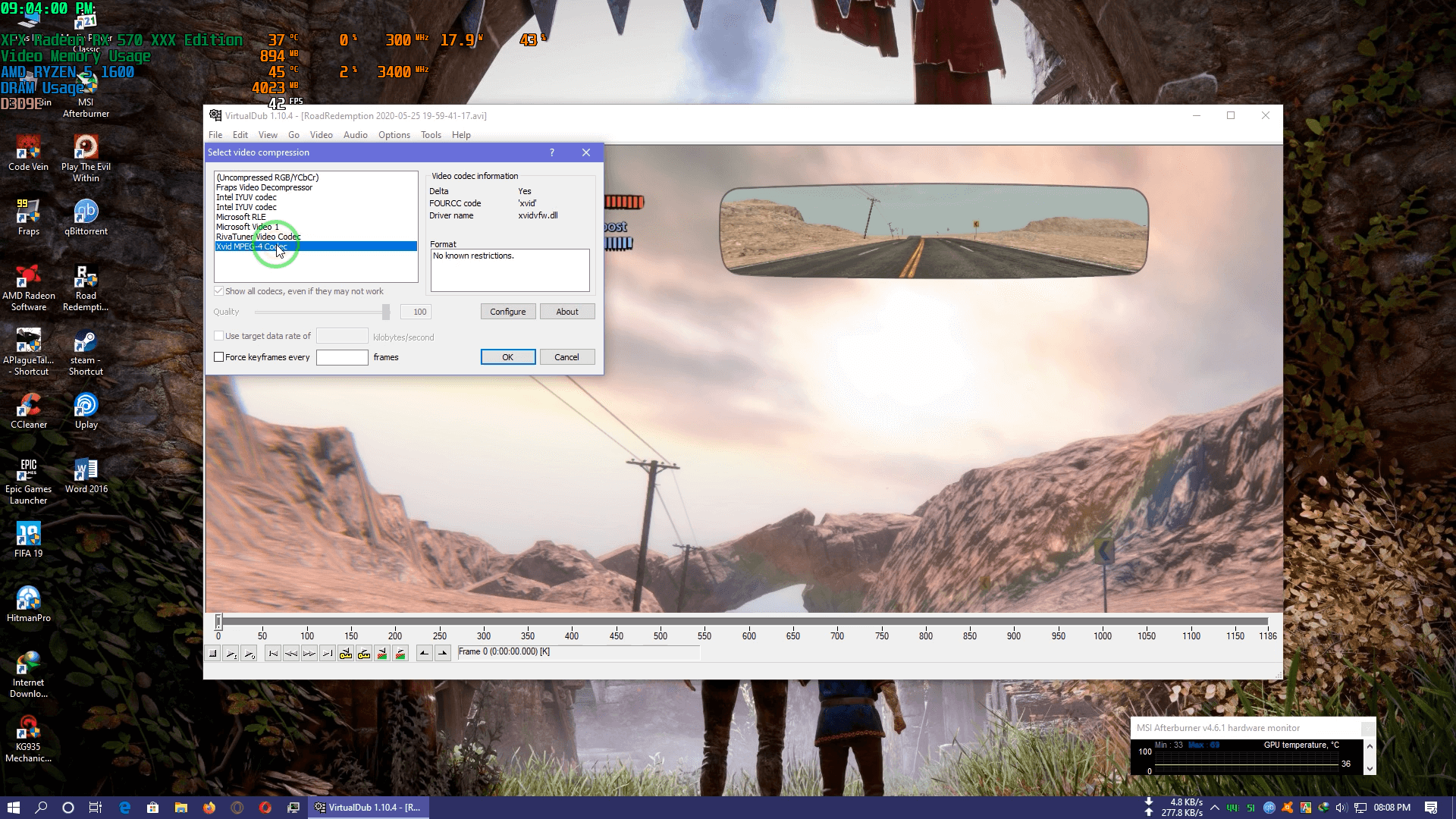Screen dimensions: 1456x819
Task: Scan forward for scene change
Action: [400, 654]
